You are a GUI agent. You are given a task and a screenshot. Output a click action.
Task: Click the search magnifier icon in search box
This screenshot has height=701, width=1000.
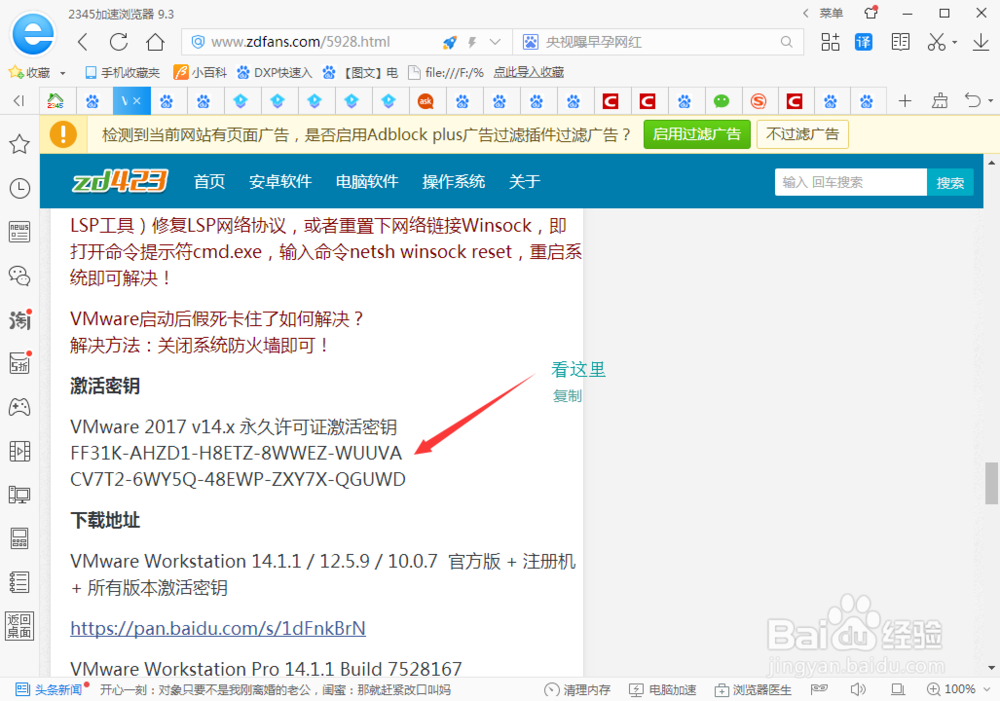coord(786,42)
